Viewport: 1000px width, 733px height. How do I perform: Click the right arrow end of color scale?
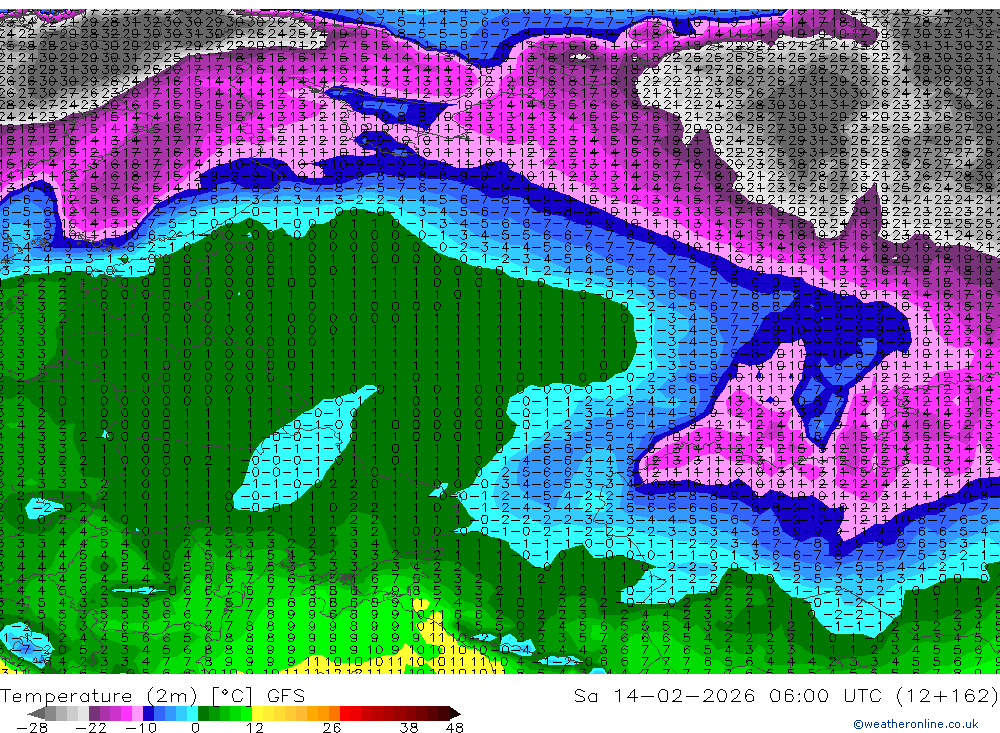(x=455, y=714)
